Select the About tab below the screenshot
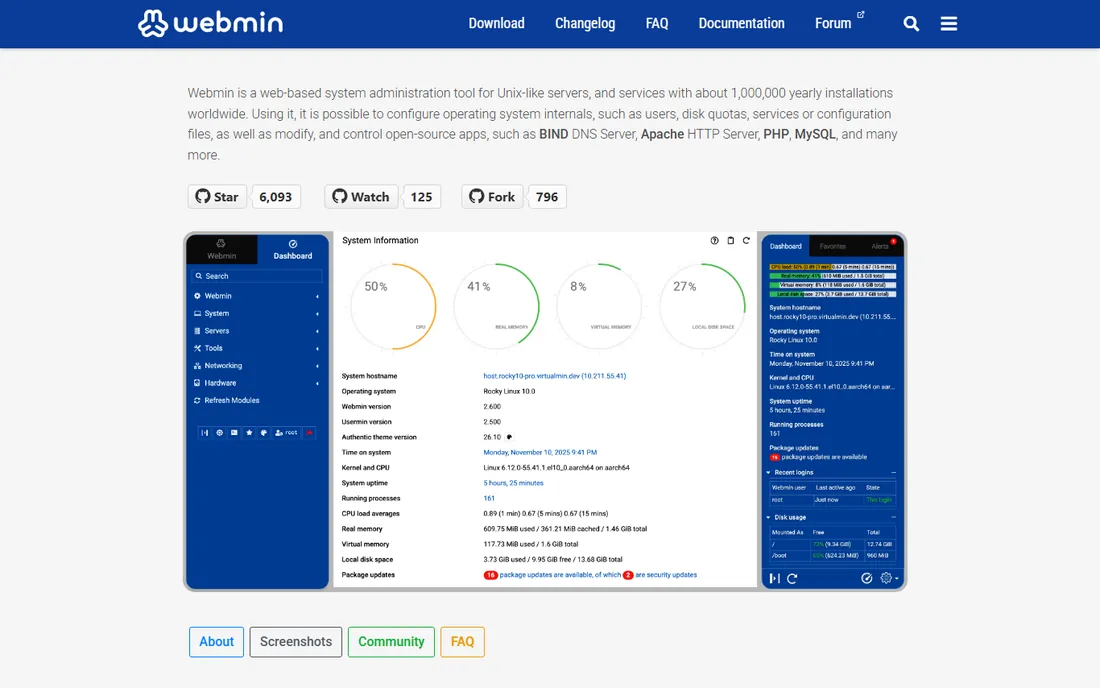 click(216, 642)
